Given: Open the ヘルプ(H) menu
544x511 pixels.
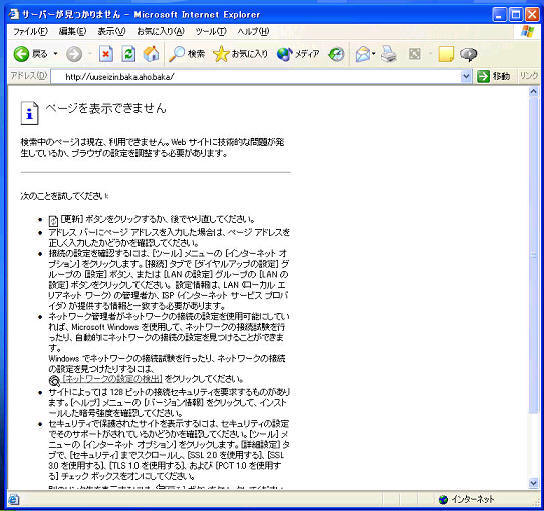Looking at the screenshot, I should pos(253,32).
